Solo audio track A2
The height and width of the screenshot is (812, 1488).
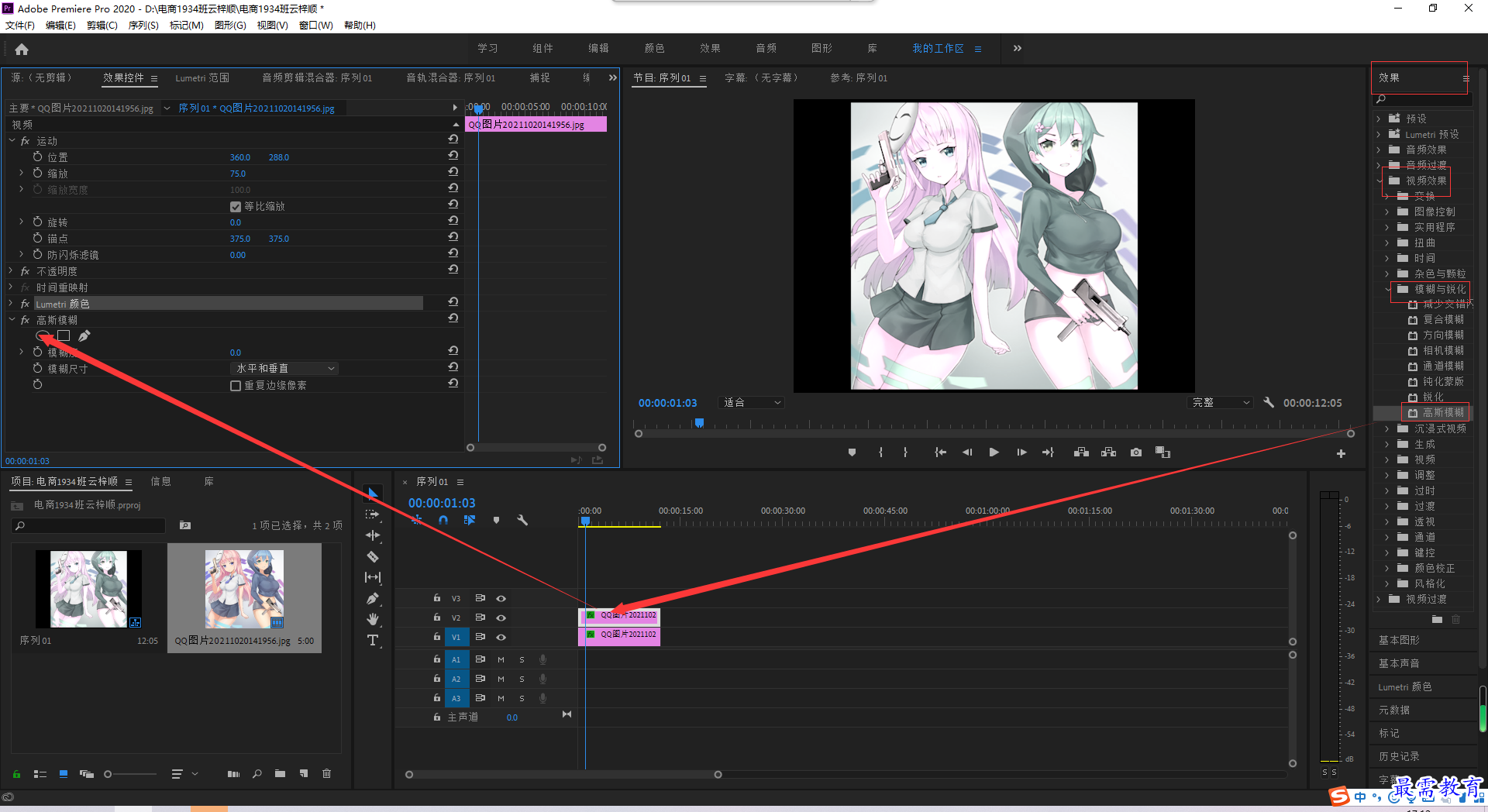coord(522,679)
